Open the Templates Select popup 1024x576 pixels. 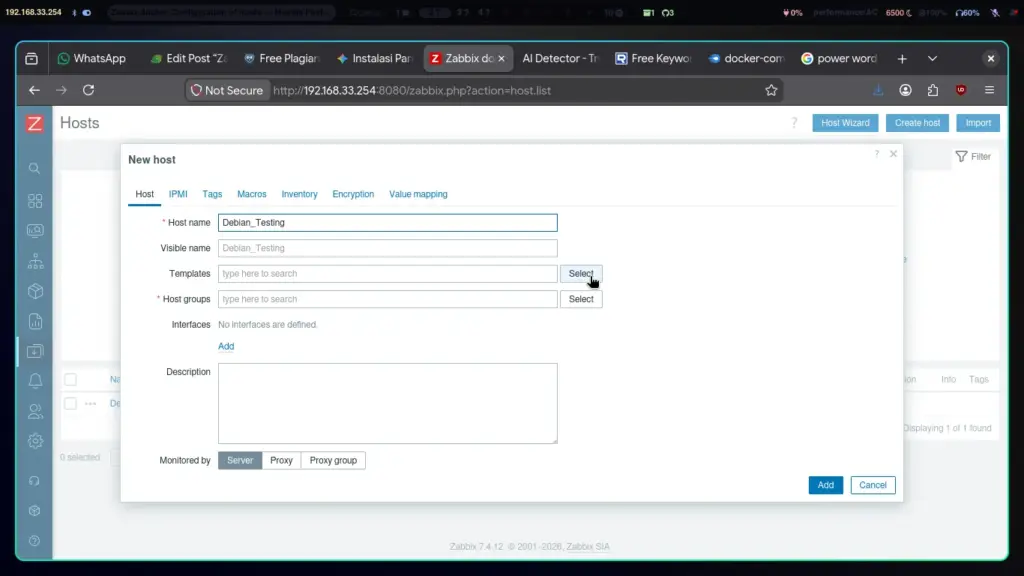tap(581, 274)
